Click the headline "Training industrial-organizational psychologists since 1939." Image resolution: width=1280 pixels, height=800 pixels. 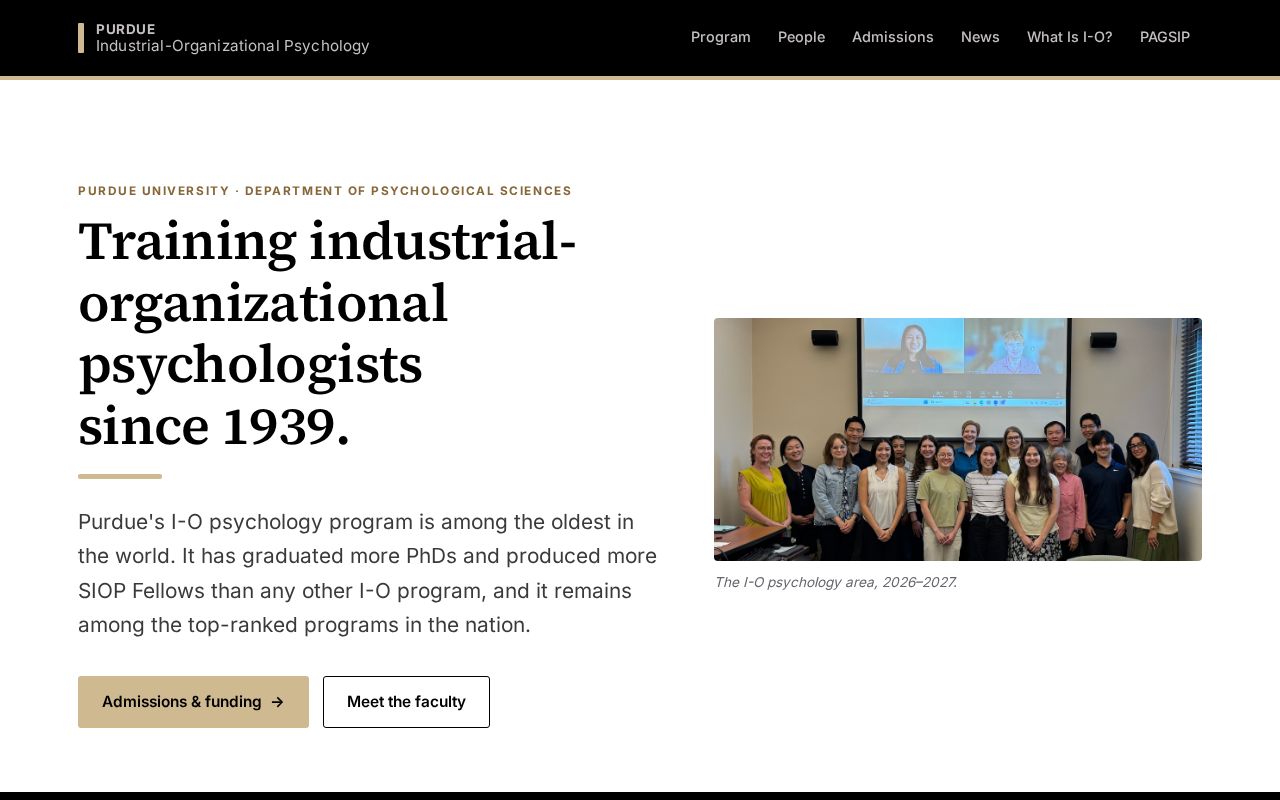point(328,334)
